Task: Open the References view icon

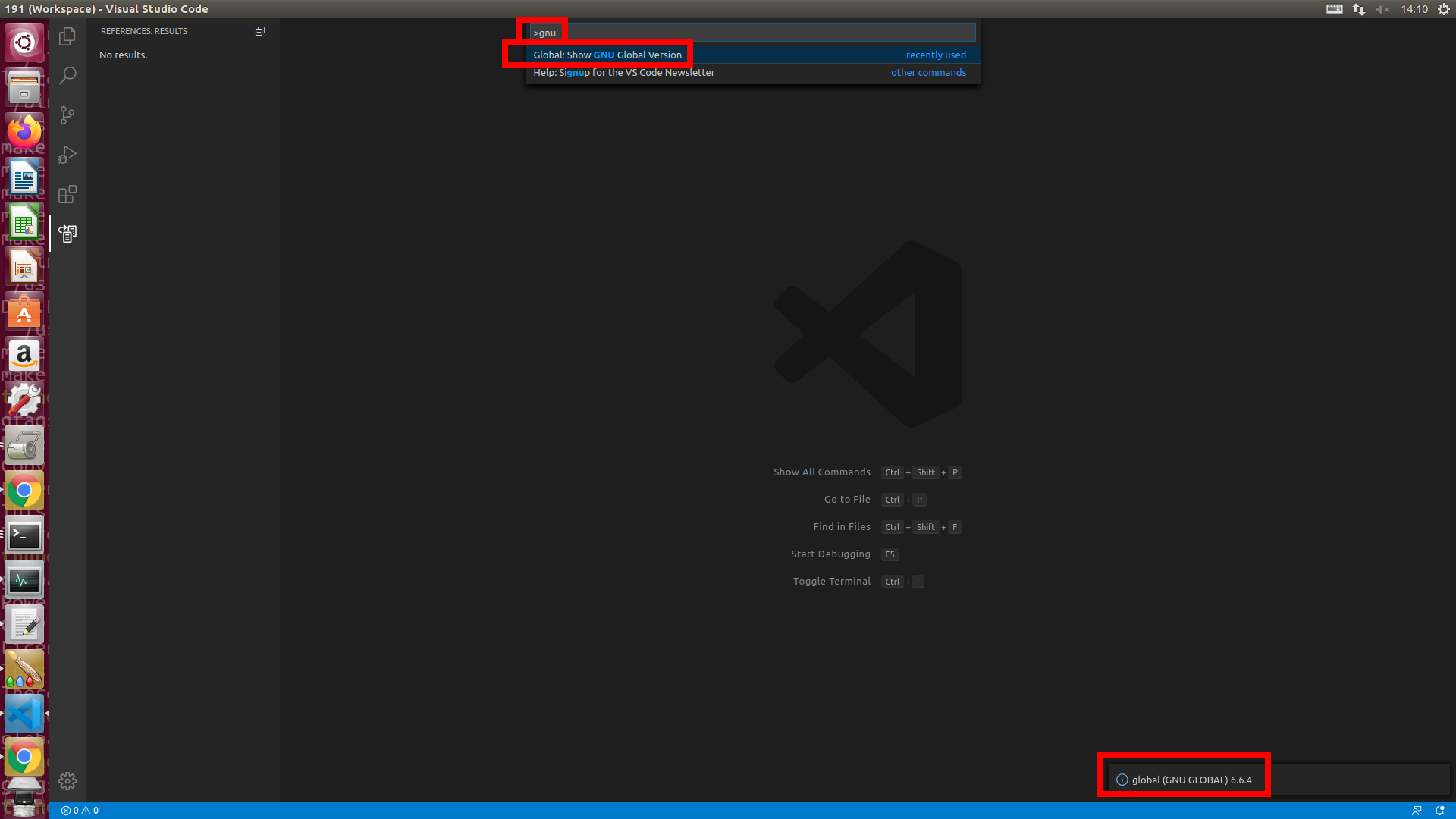Action: pos(67,234)
